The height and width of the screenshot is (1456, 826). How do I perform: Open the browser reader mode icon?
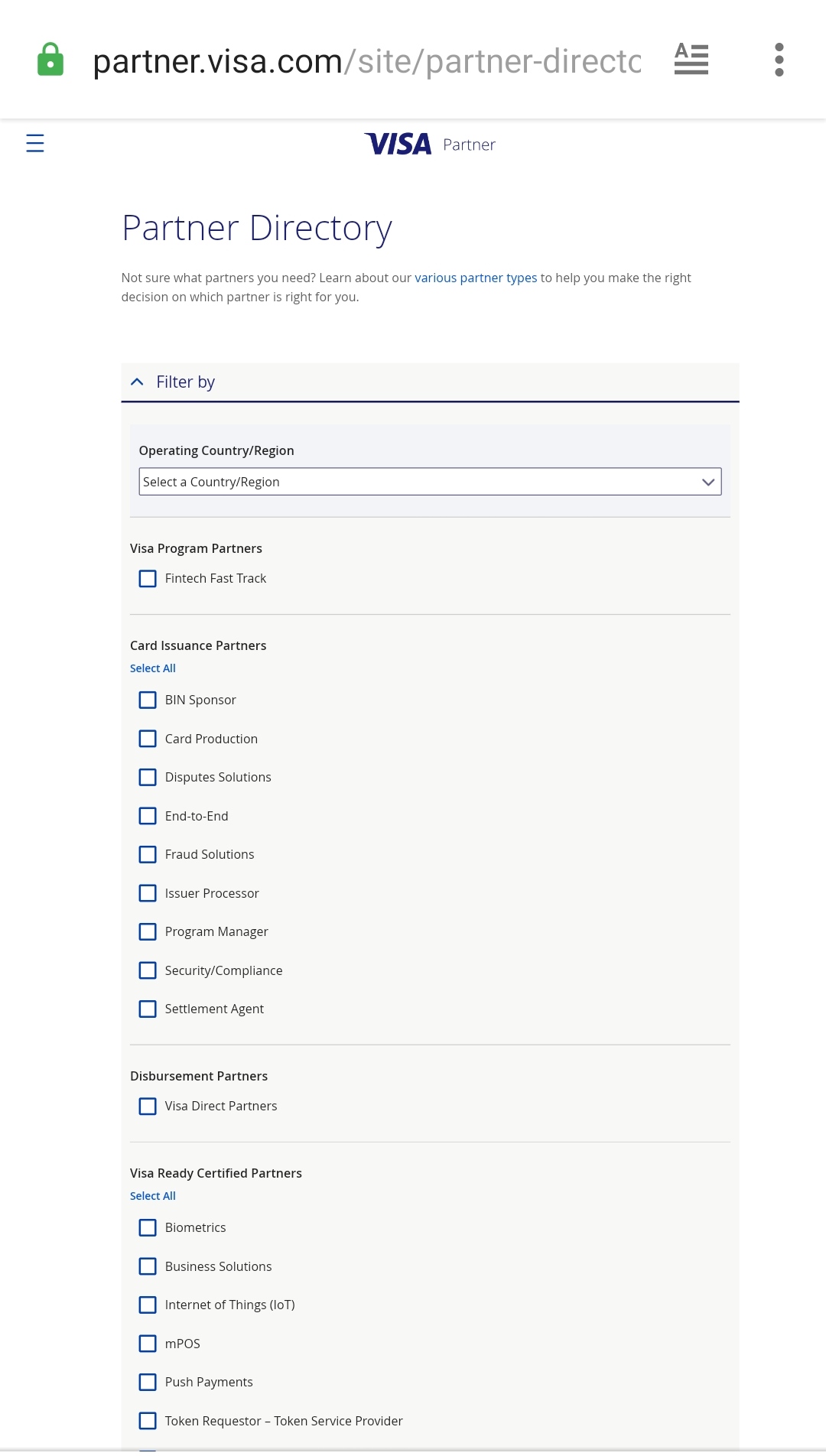(x=691, y=60)
